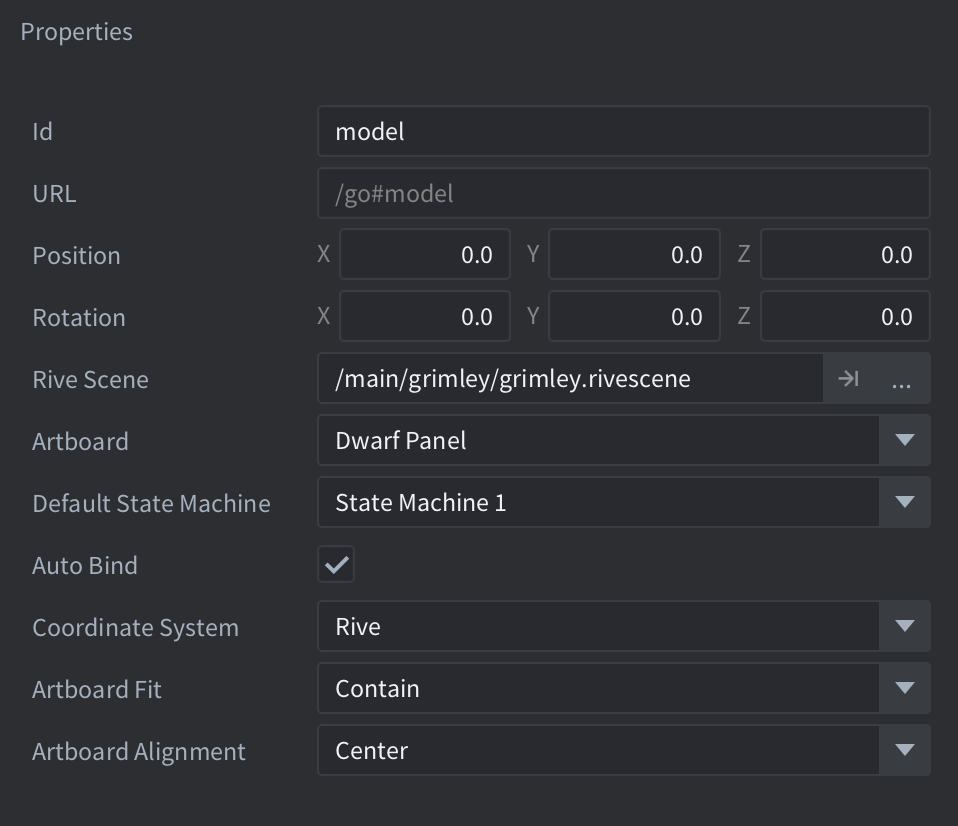The width and height of the screenshot is (958, 826).
Task: Click the Rotation Z value field
Action: pyautogui.click(x=845, y=317)
